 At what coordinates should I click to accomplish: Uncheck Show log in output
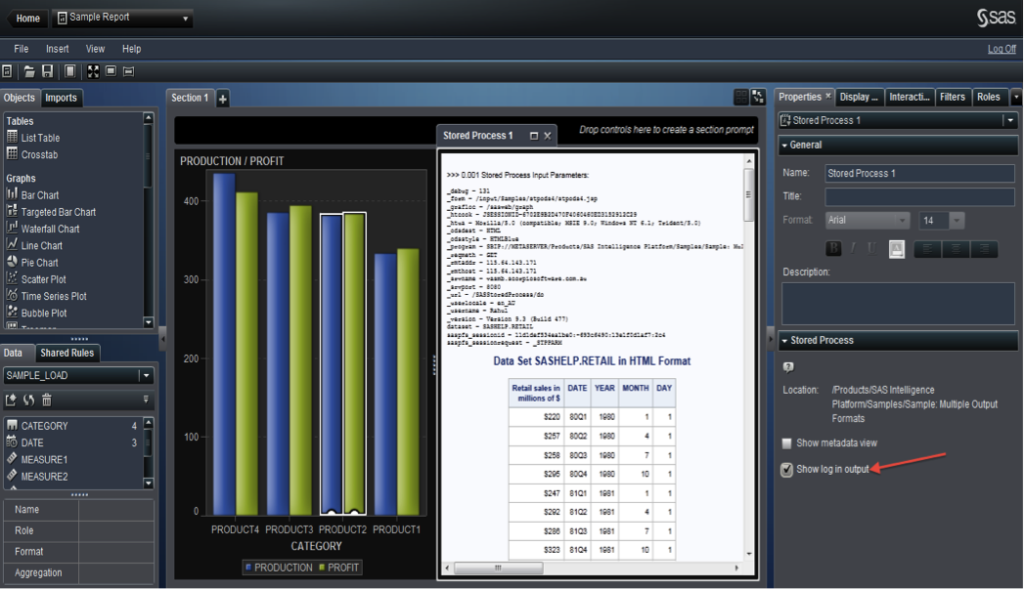coord(787,470)
